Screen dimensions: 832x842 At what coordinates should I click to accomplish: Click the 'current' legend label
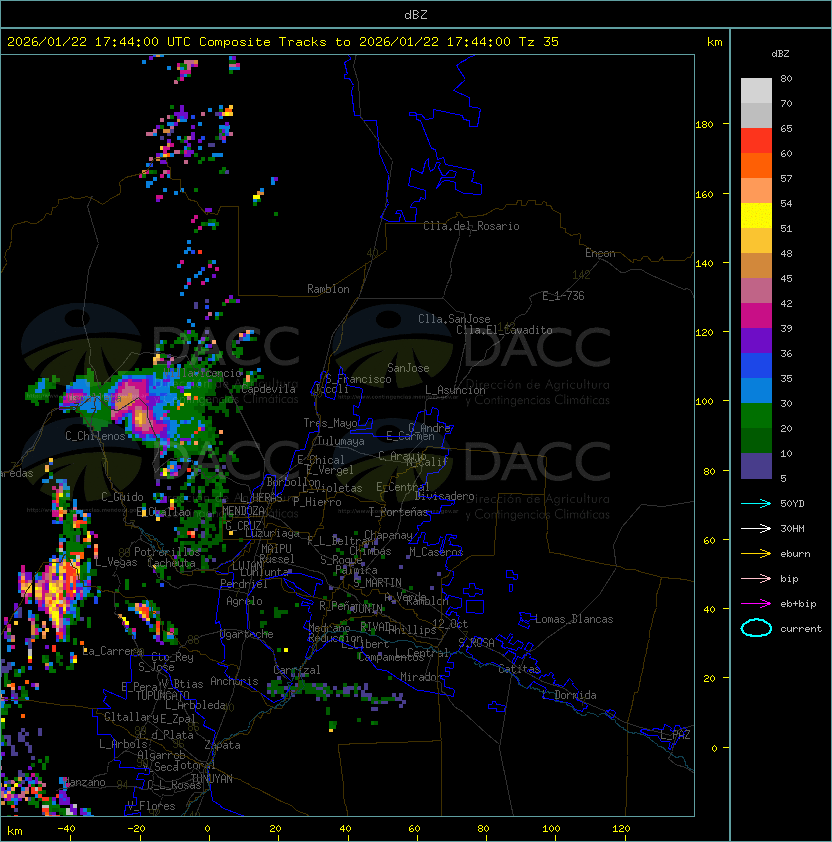tap(801, 629)
